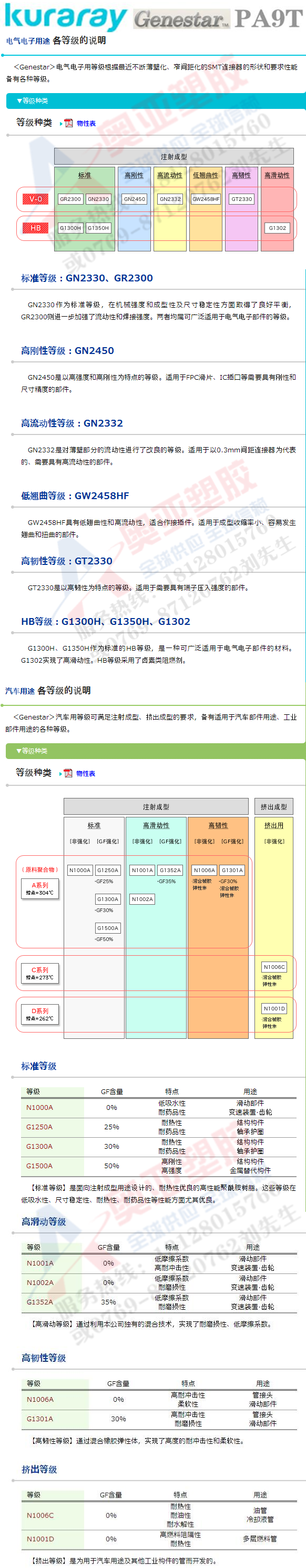Click G1352A cell in 高滑动等级 table
The image size is (306, 1568).
[x=52, y=1302]
